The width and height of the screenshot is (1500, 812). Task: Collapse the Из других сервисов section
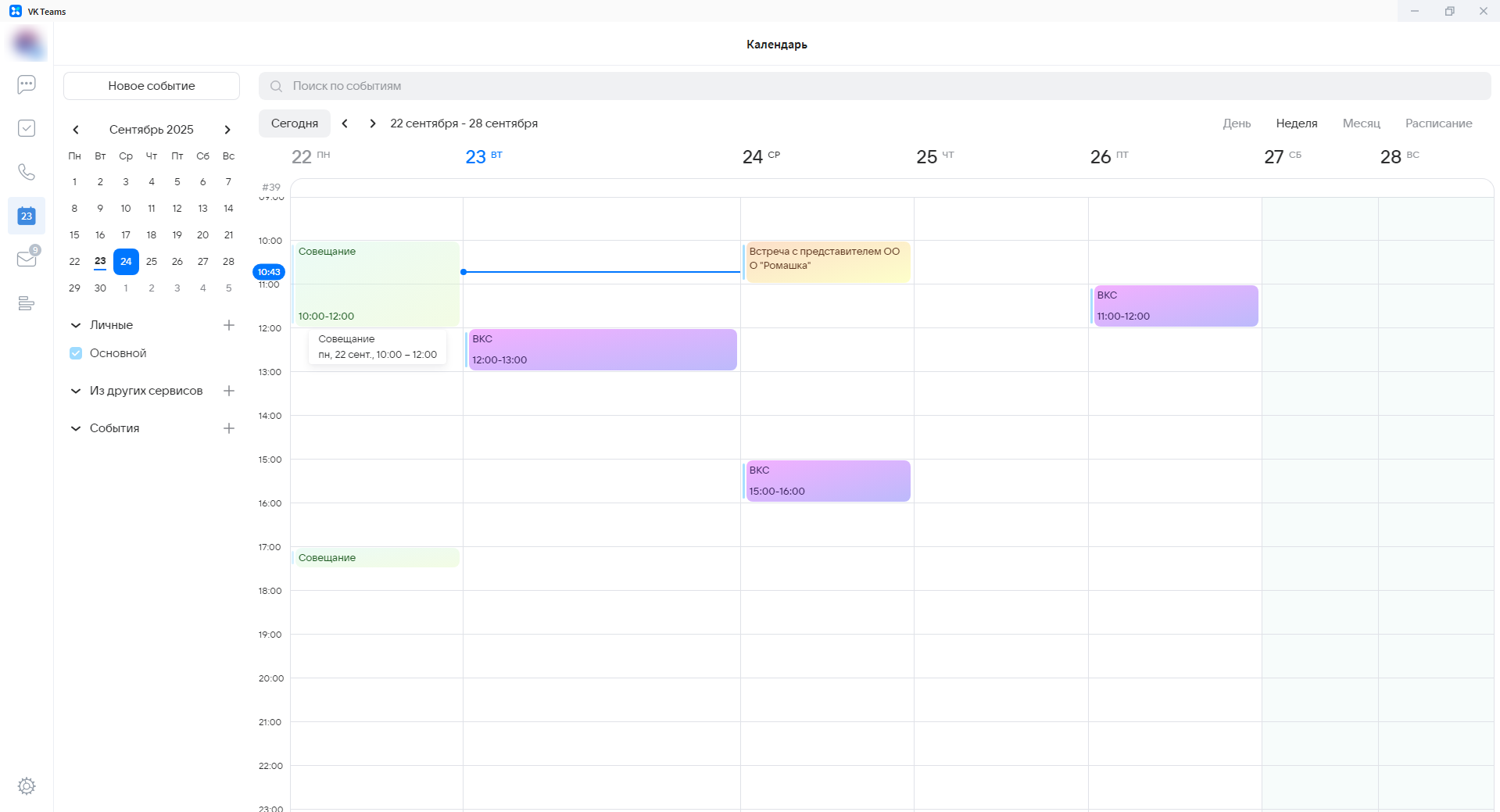[x=76, y=391]
